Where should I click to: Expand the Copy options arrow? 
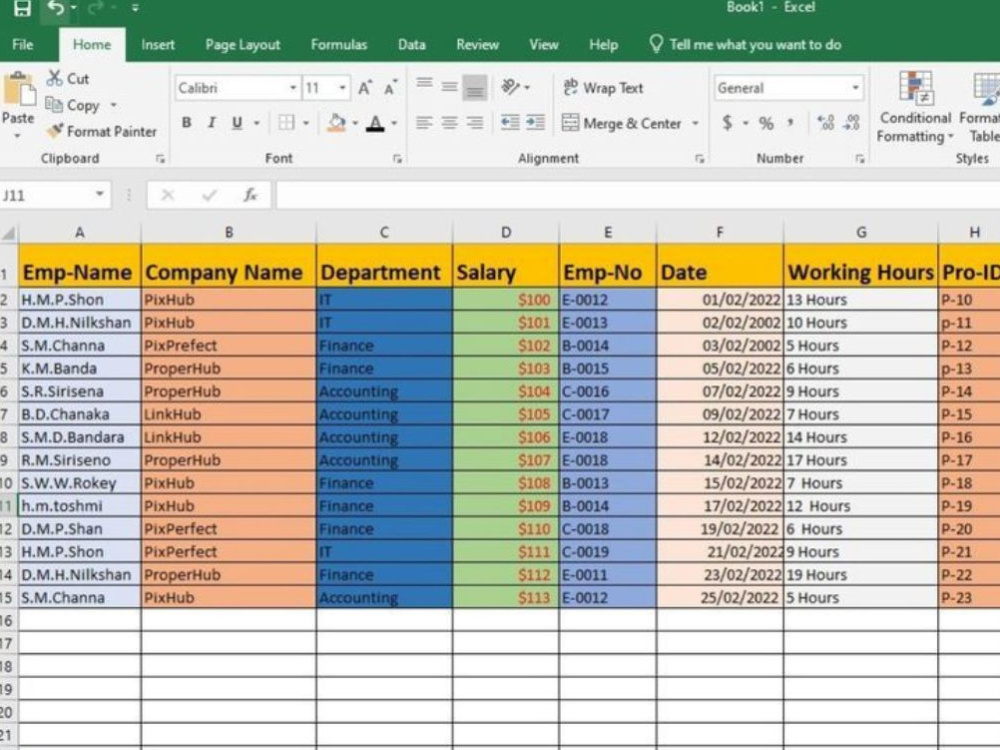click(x=114, y=105)
